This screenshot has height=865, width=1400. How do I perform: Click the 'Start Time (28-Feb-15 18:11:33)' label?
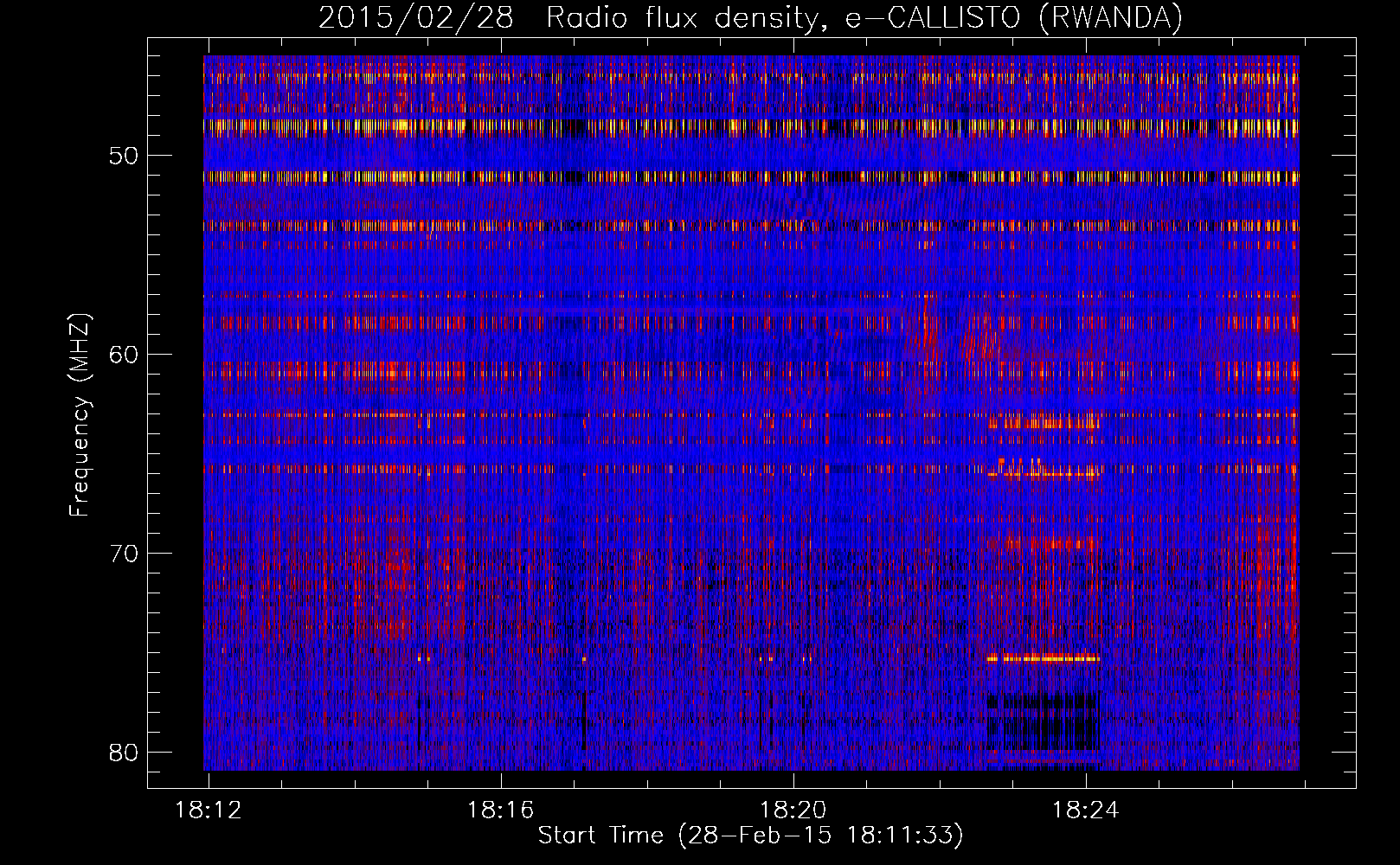tap(750, 836)
